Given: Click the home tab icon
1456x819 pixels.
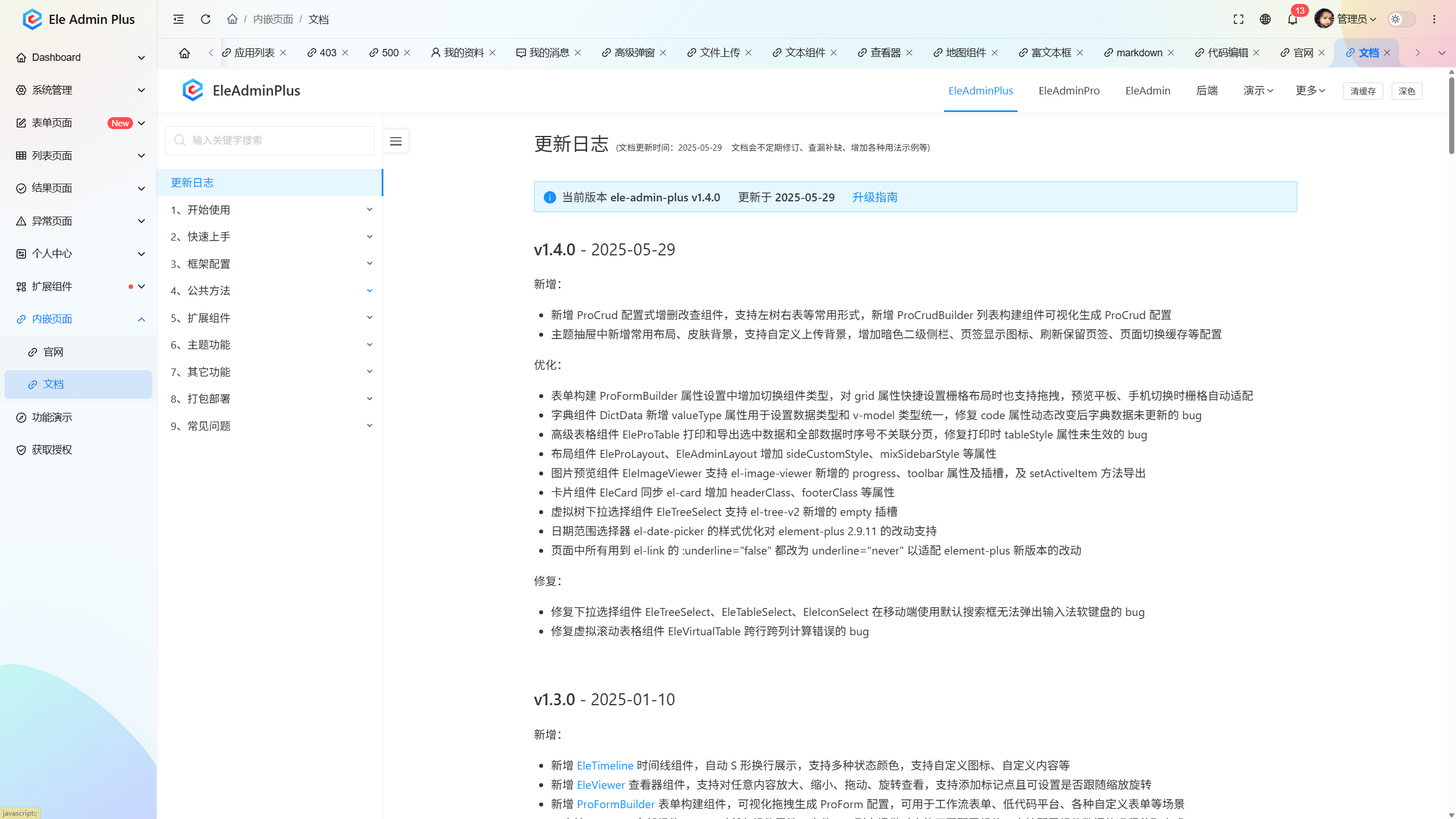Looking at the screenshot, I should coord(184,53).
